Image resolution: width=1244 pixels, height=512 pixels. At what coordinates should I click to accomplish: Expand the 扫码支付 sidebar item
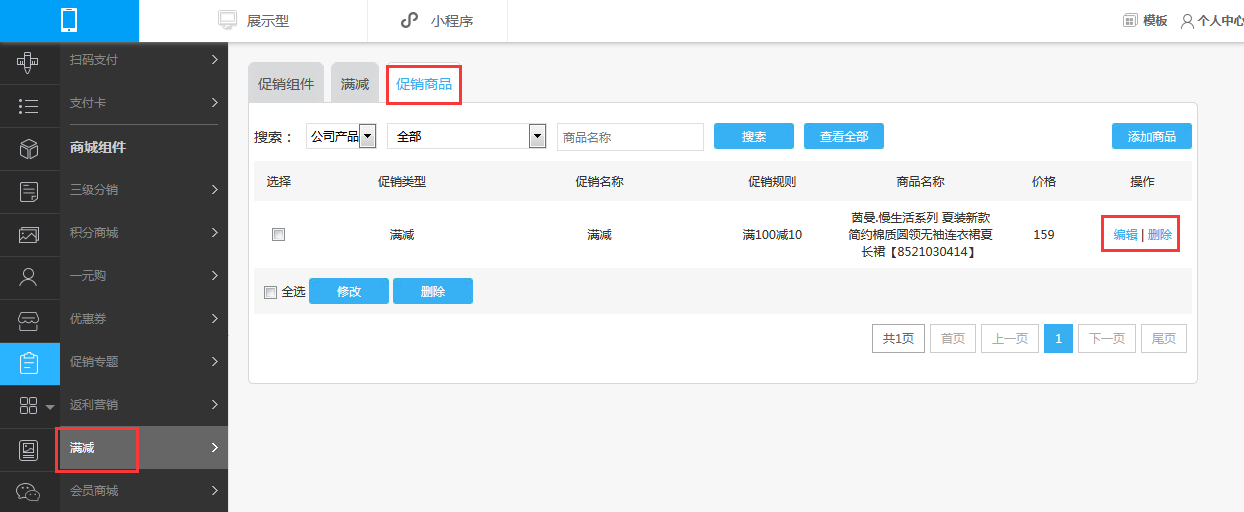pyautogui.click(x=144, y=60)
